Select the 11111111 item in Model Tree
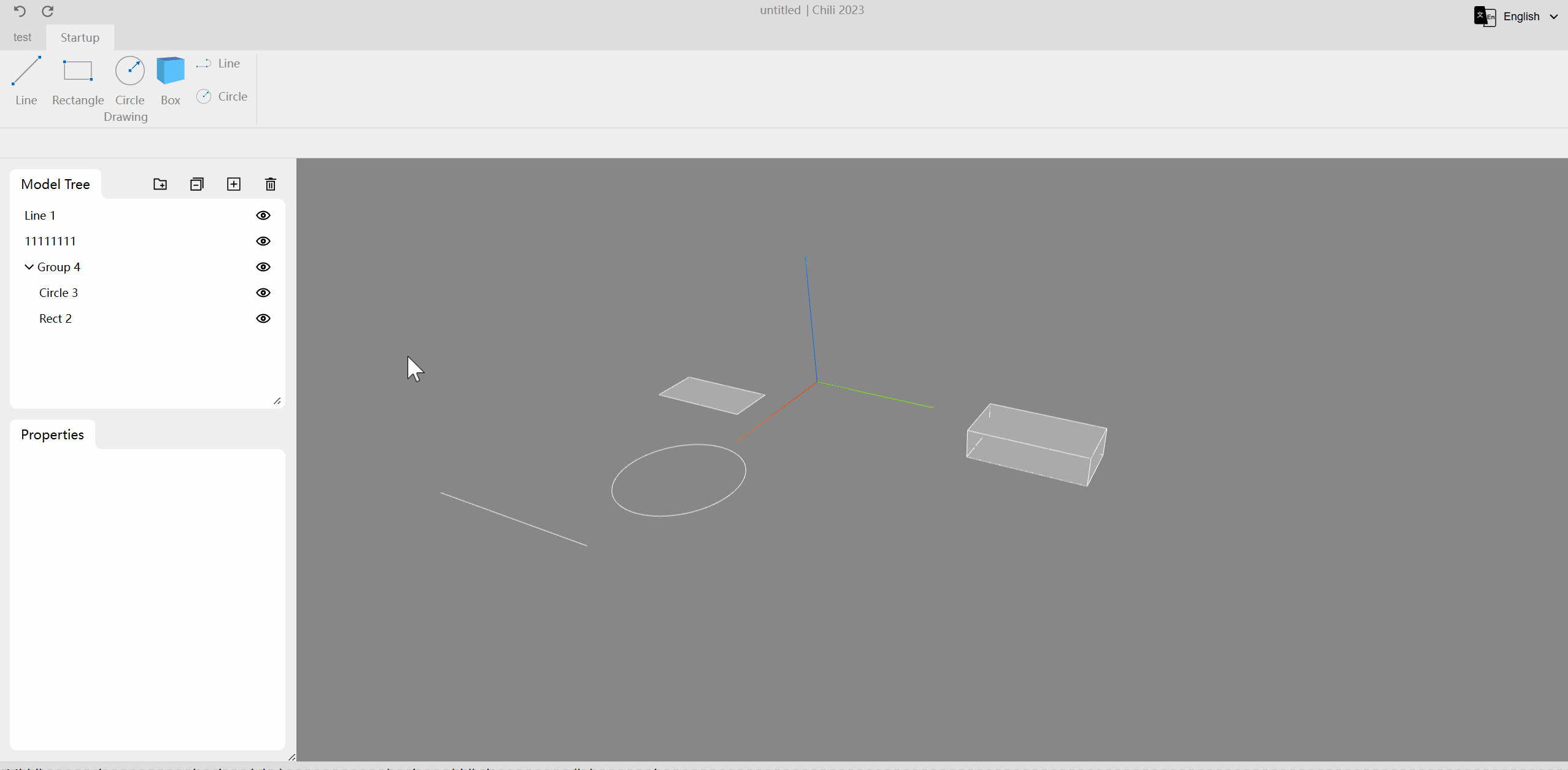Image resolution: width=1568 pixels, height=770 pixels. click(50, 240)
